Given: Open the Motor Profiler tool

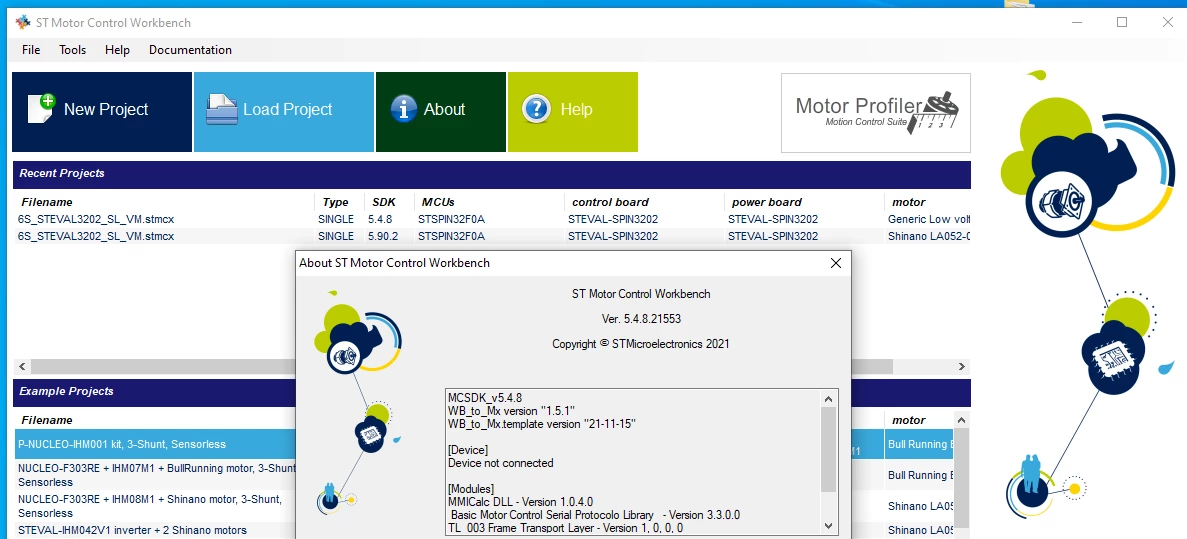Looking at the screenshot, I should (876, 113).
